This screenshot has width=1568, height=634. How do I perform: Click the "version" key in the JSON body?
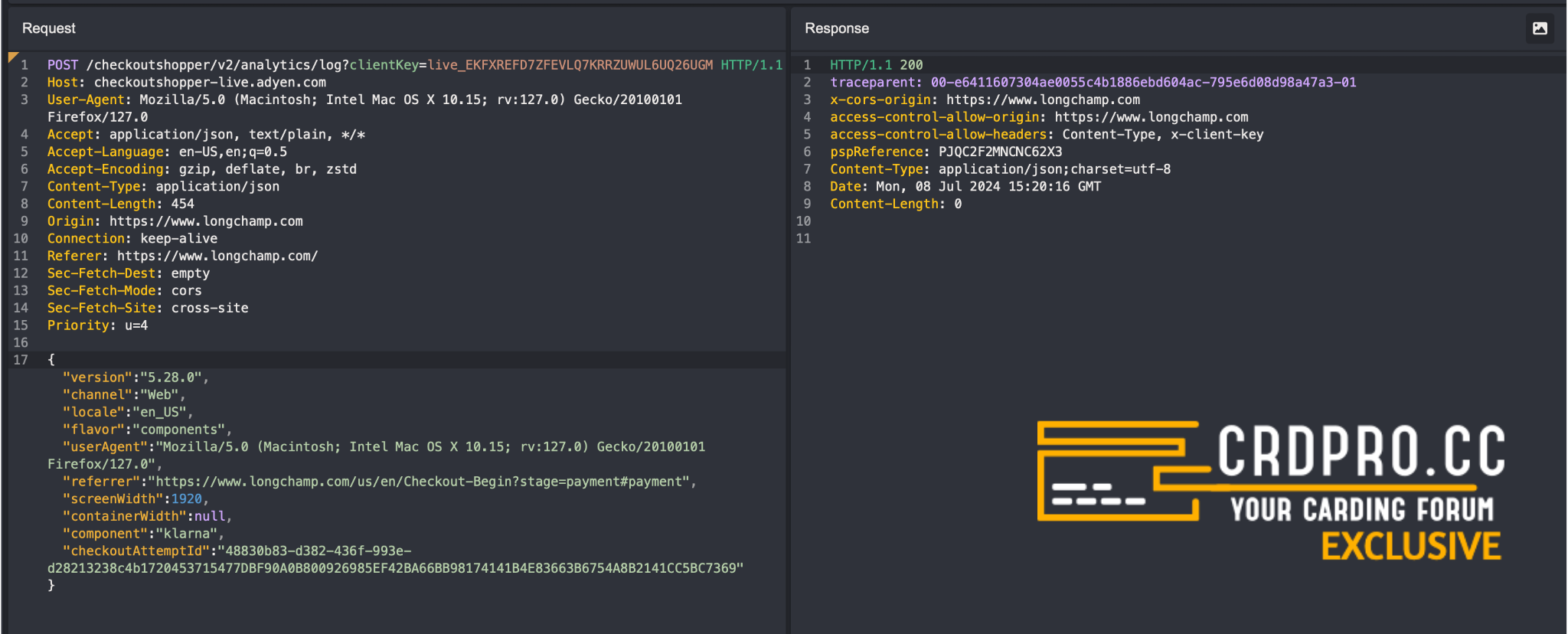(97, 377)
